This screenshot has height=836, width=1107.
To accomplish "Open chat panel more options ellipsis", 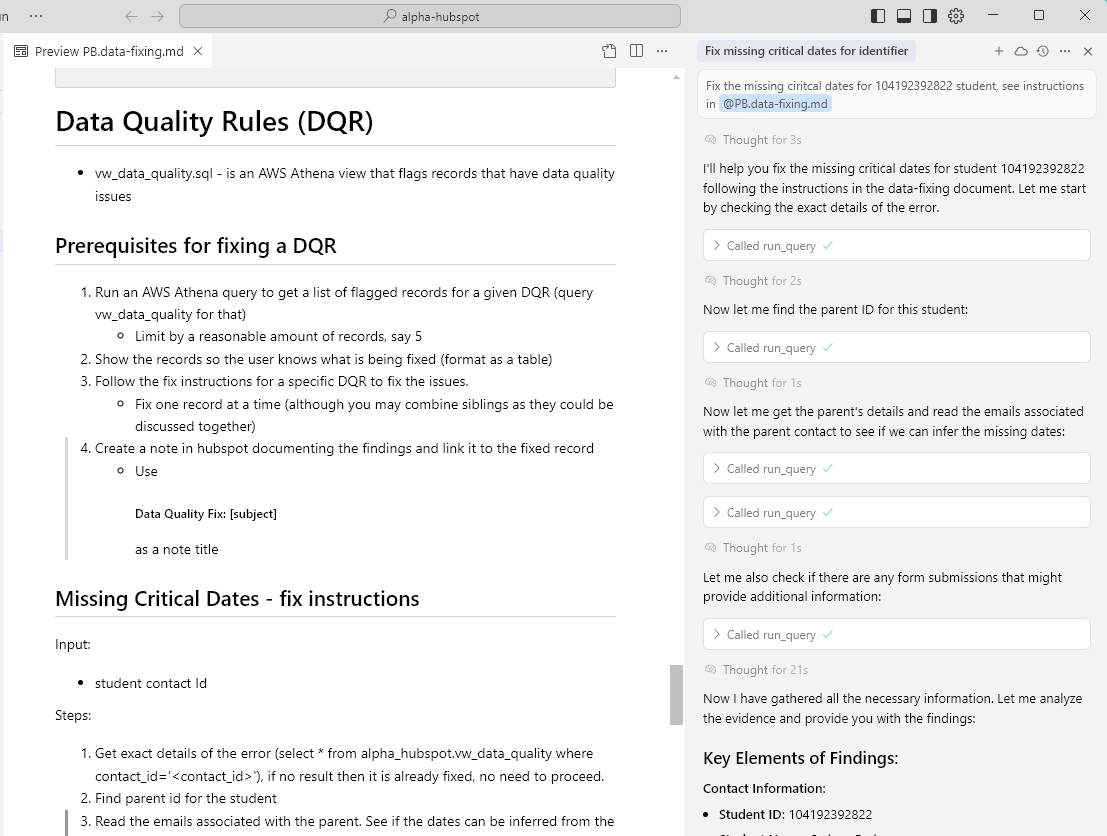I will pyautogui.click(x=1065, y=51).
